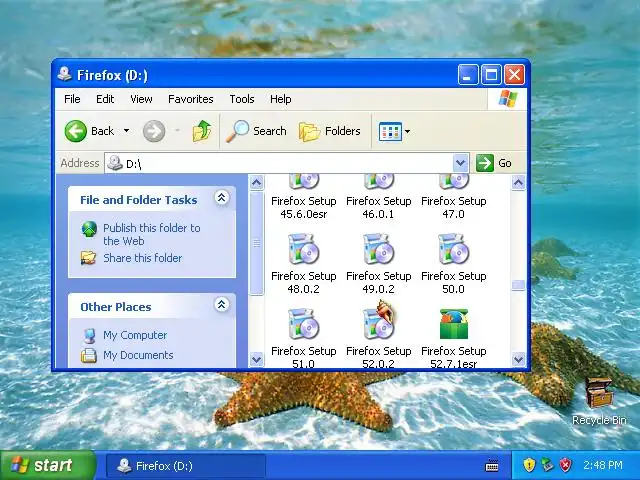640x480 pixels.
Task: Minimize the Firefox (D:) window
Action: click(x=468, y=75)
